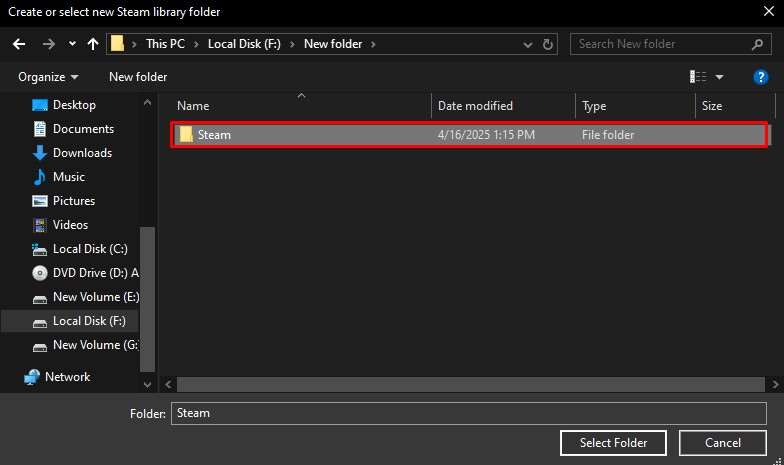
Task: Sort by Name column header
Action: [x=302, y=106]
